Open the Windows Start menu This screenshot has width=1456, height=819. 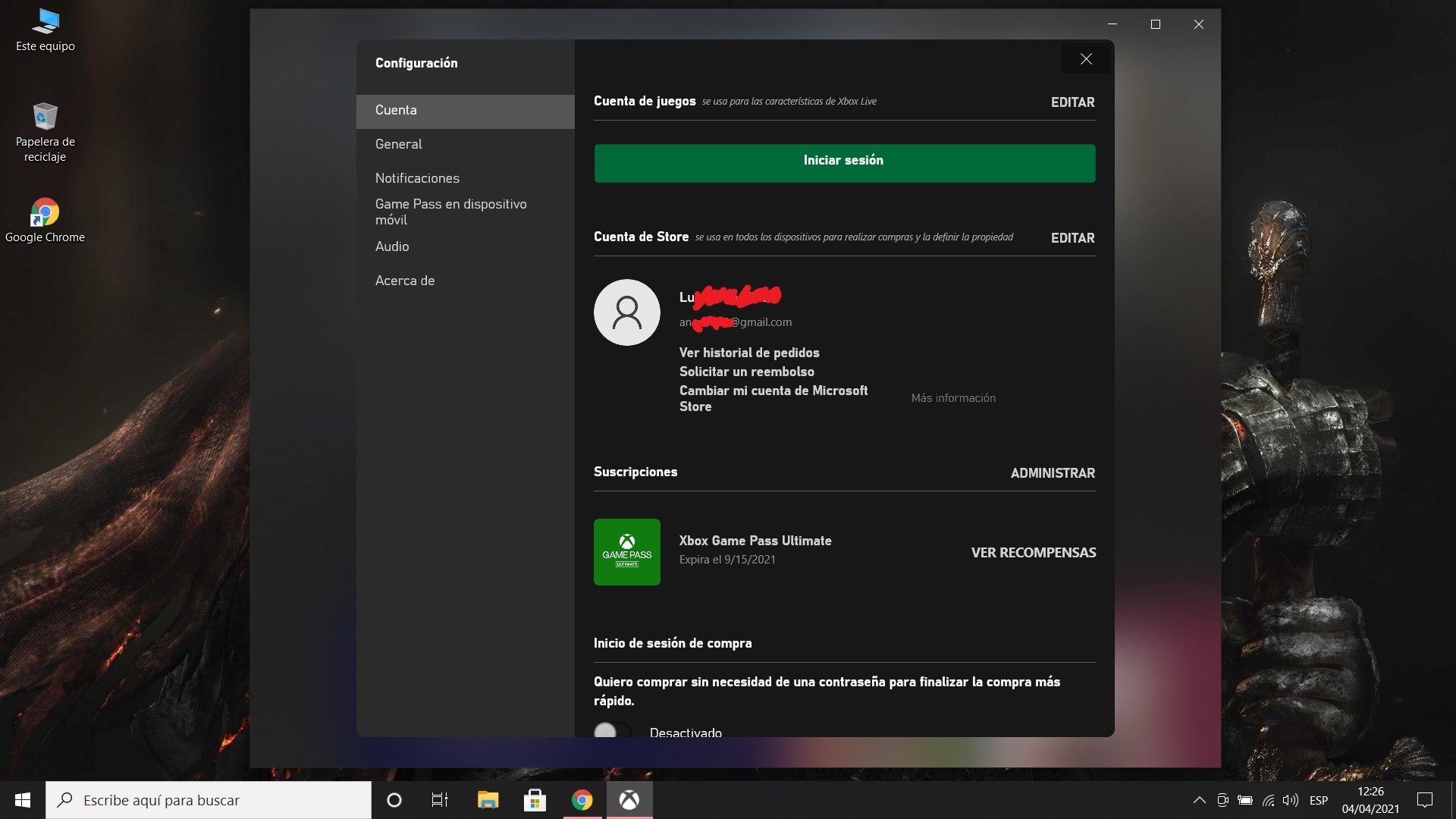pos(23,800)
